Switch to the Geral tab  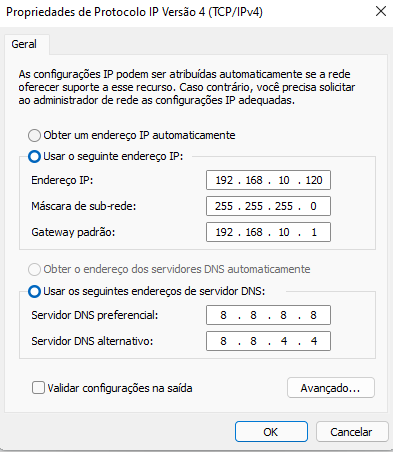pos(24,44)
